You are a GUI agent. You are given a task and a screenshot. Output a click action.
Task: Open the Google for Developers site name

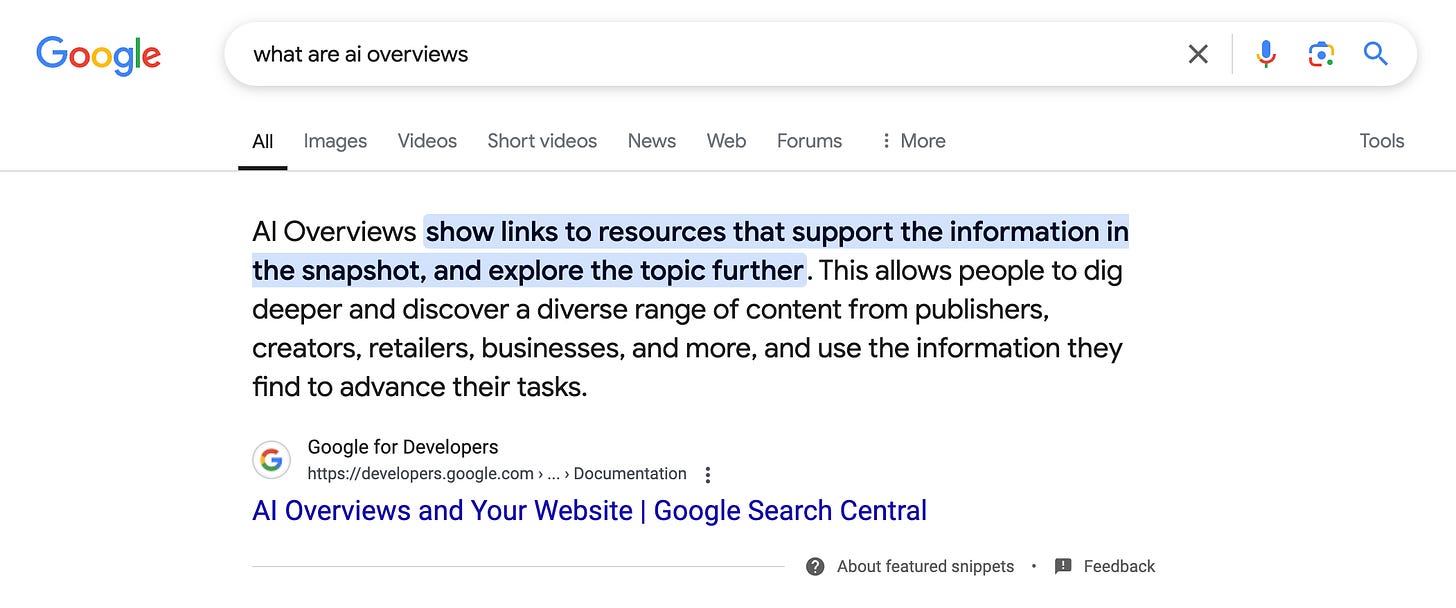point(403,447)
